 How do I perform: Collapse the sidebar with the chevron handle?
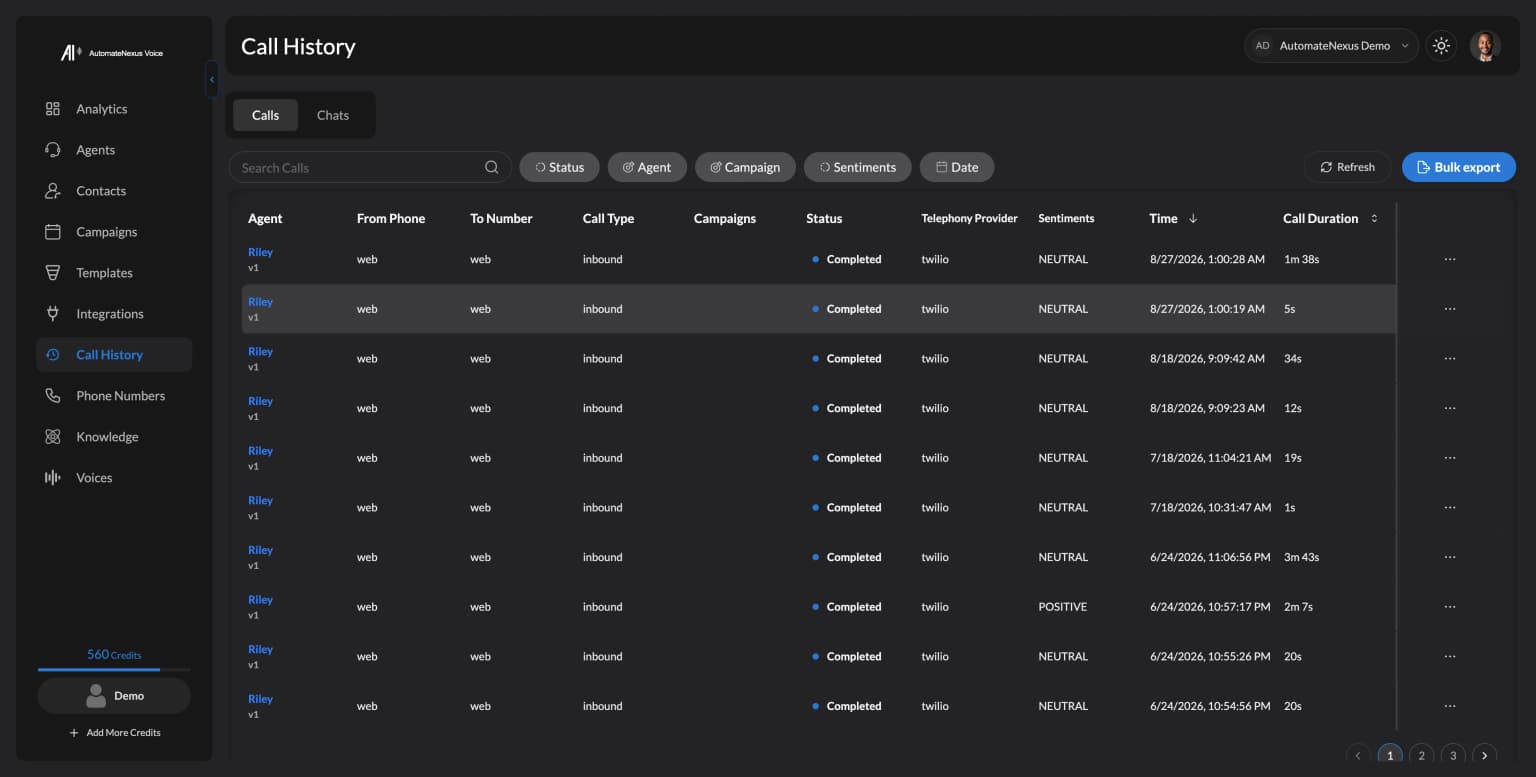tap(211, 79)
